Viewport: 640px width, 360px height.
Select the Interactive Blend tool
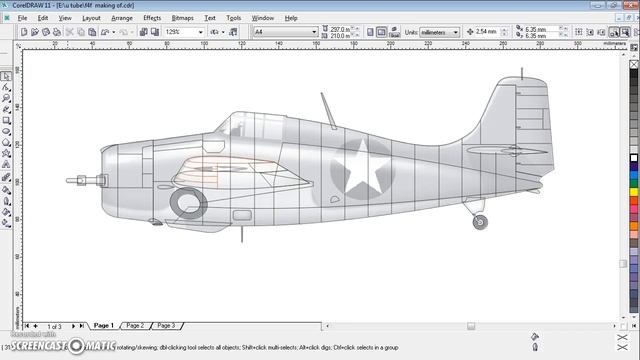click(x=6, y=178)
